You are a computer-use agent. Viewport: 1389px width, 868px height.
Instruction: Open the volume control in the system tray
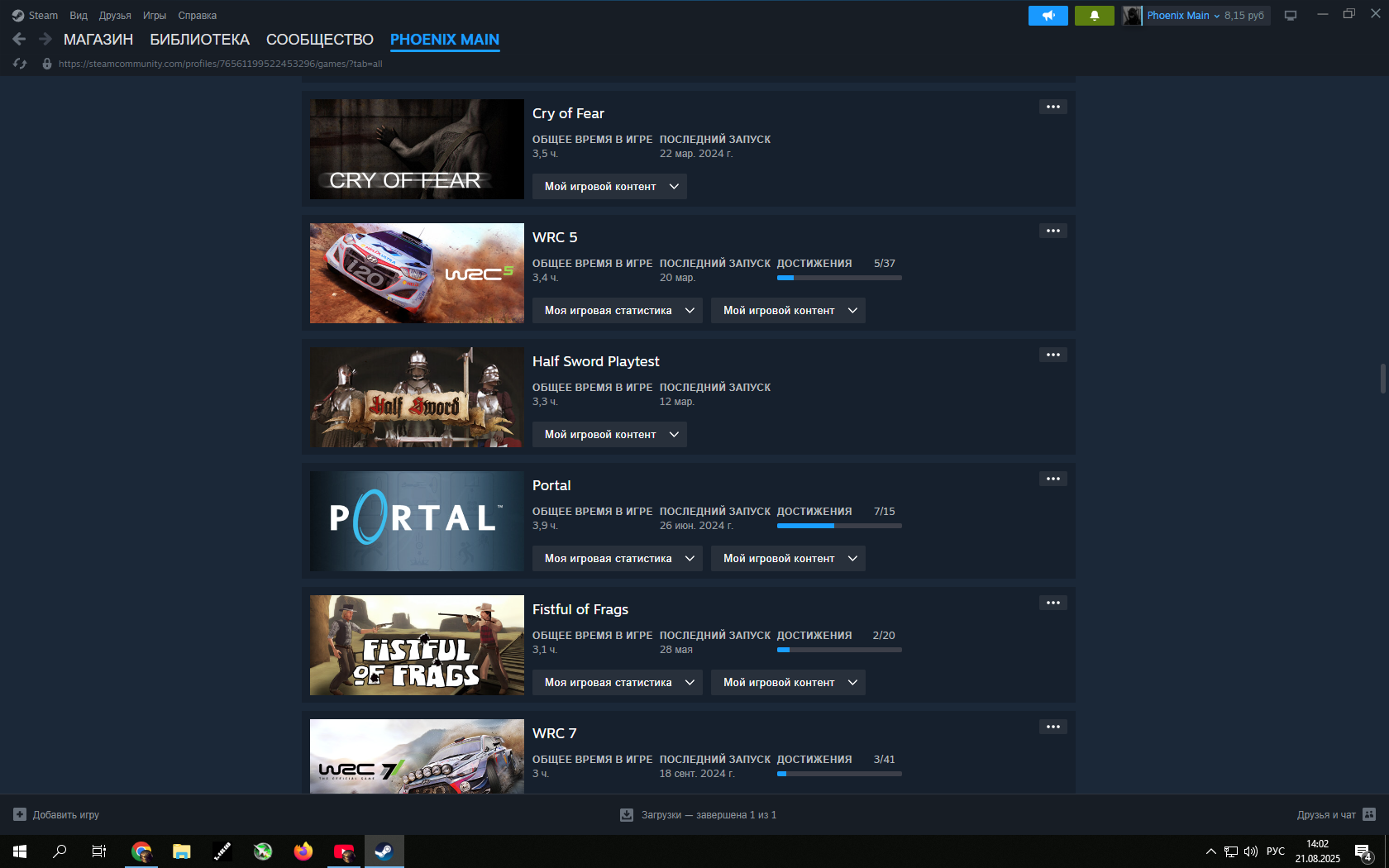point(1250,851)
